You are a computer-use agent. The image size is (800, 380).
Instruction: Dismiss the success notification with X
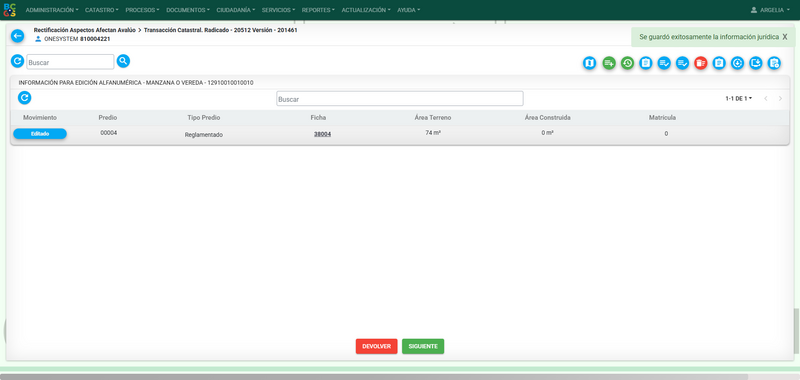click(x=785, y=37)
